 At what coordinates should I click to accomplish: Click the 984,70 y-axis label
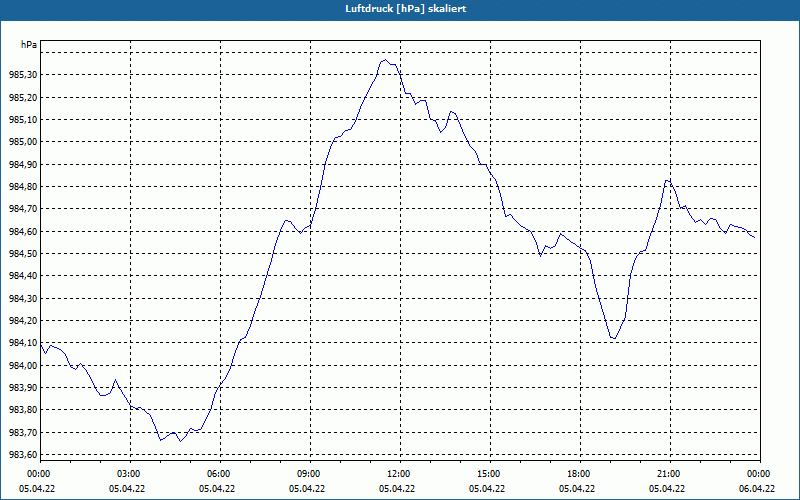23,209
